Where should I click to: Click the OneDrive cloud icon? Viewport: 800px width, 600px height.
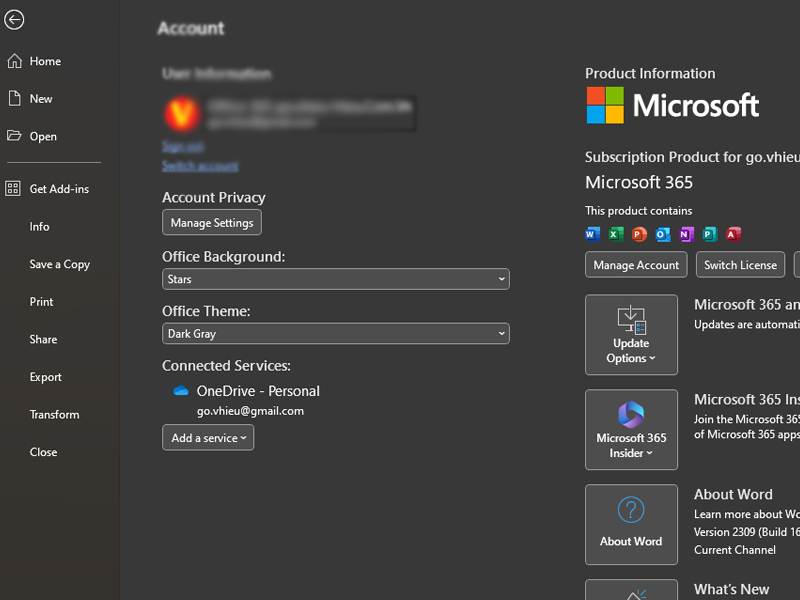181,391
